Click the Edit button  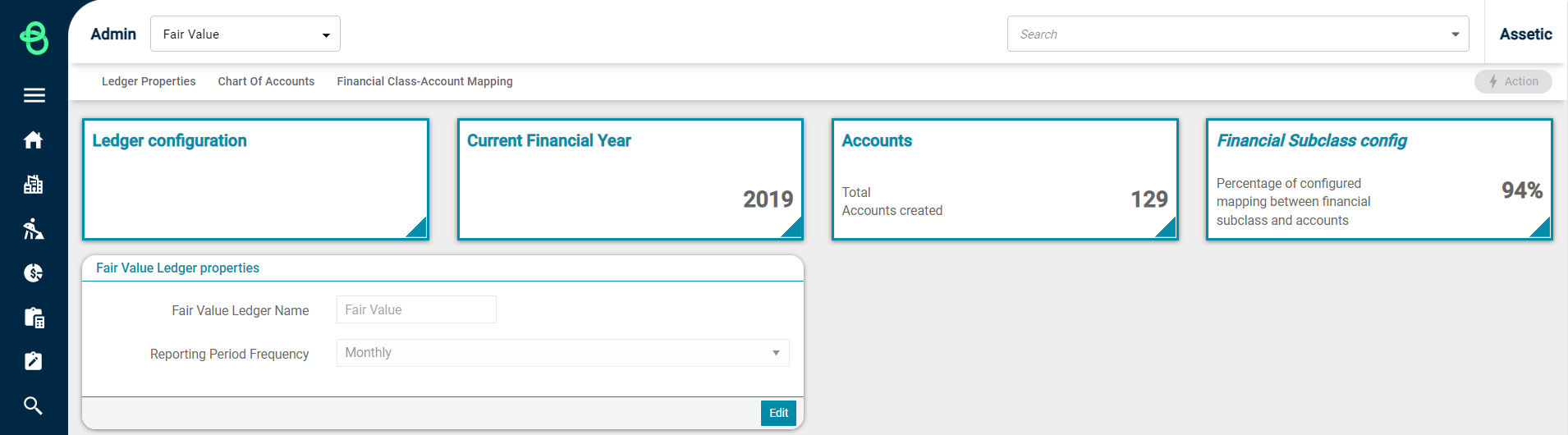(778, 413)
